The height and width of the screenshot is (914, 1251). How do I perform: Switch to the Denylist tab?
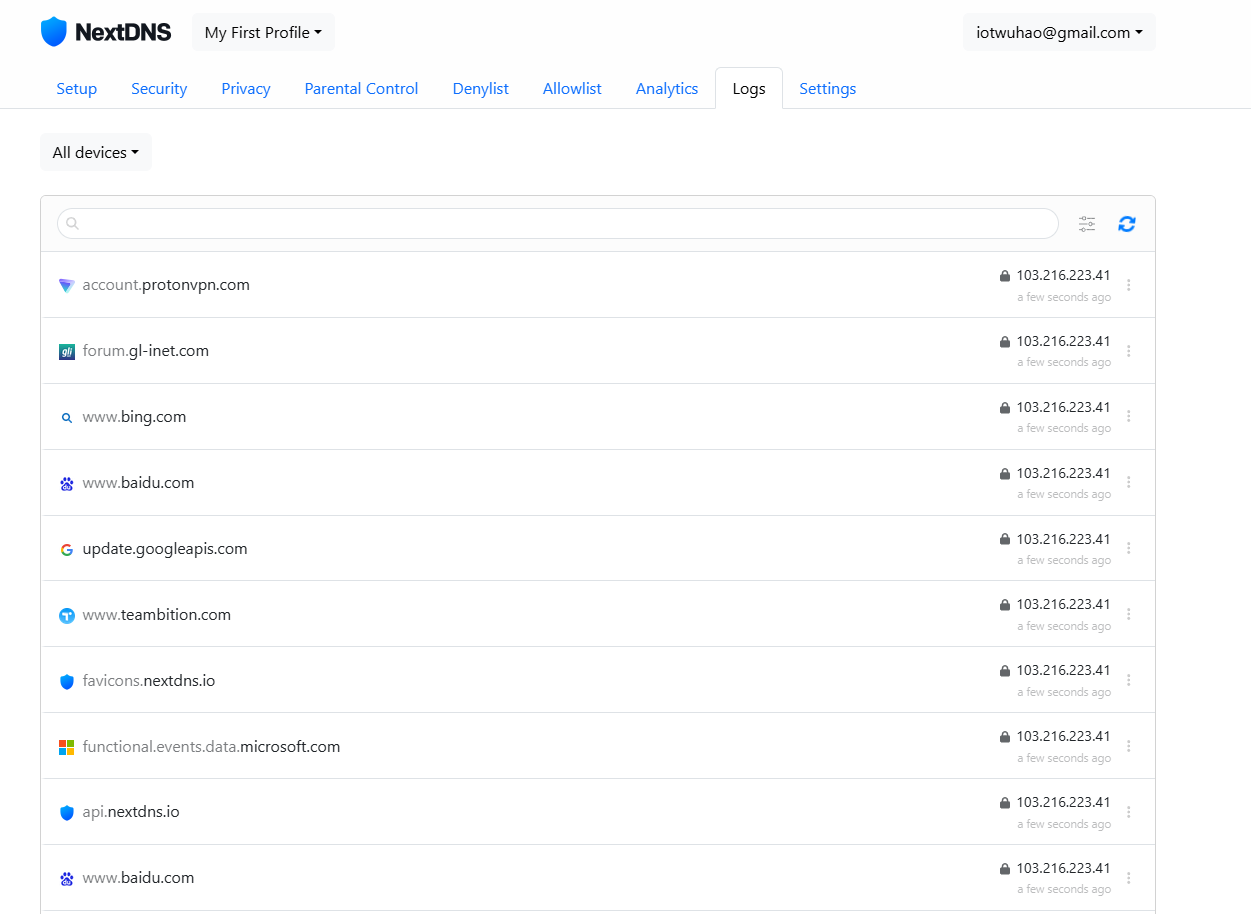pos(481,88)
